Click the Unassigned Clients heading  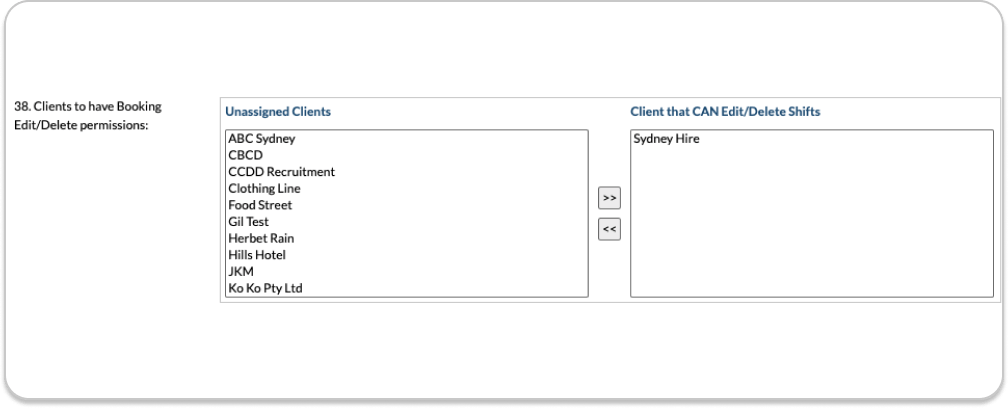click(x=278, y=112)
